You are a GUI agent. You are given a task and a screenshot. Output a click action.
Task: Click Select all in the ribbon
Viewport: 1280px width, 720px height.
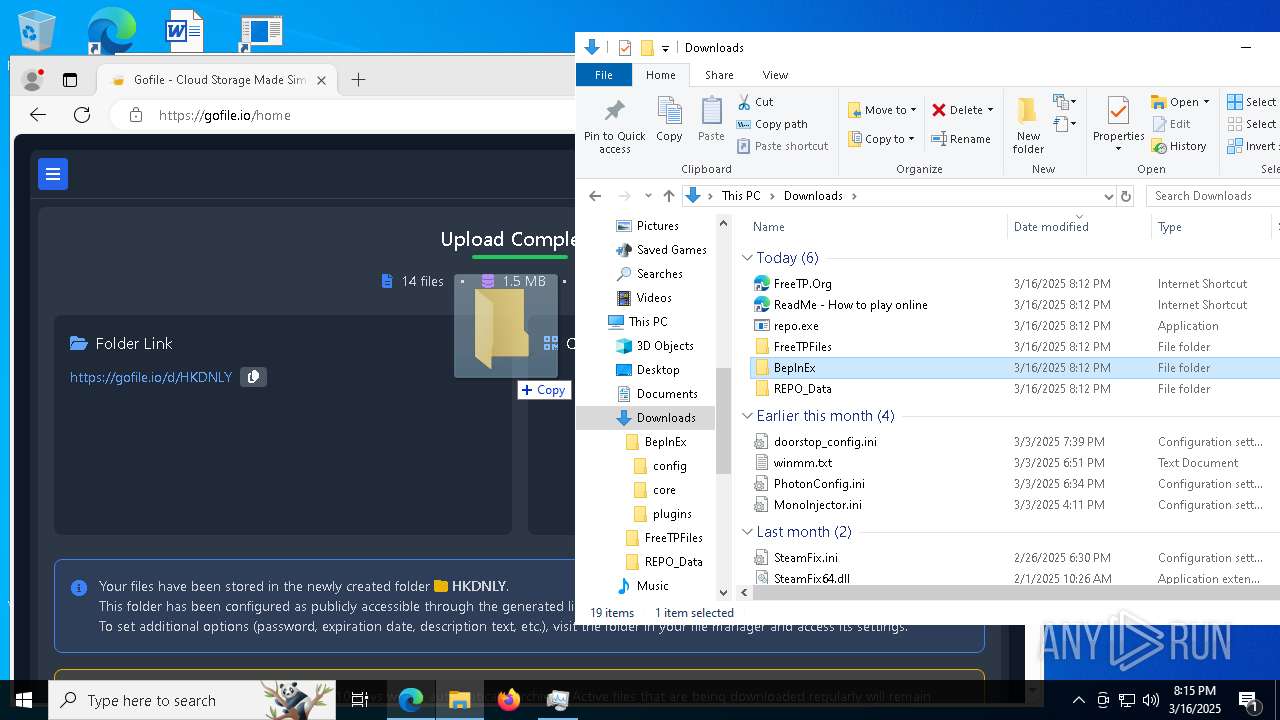click(x=1253, y=102)
